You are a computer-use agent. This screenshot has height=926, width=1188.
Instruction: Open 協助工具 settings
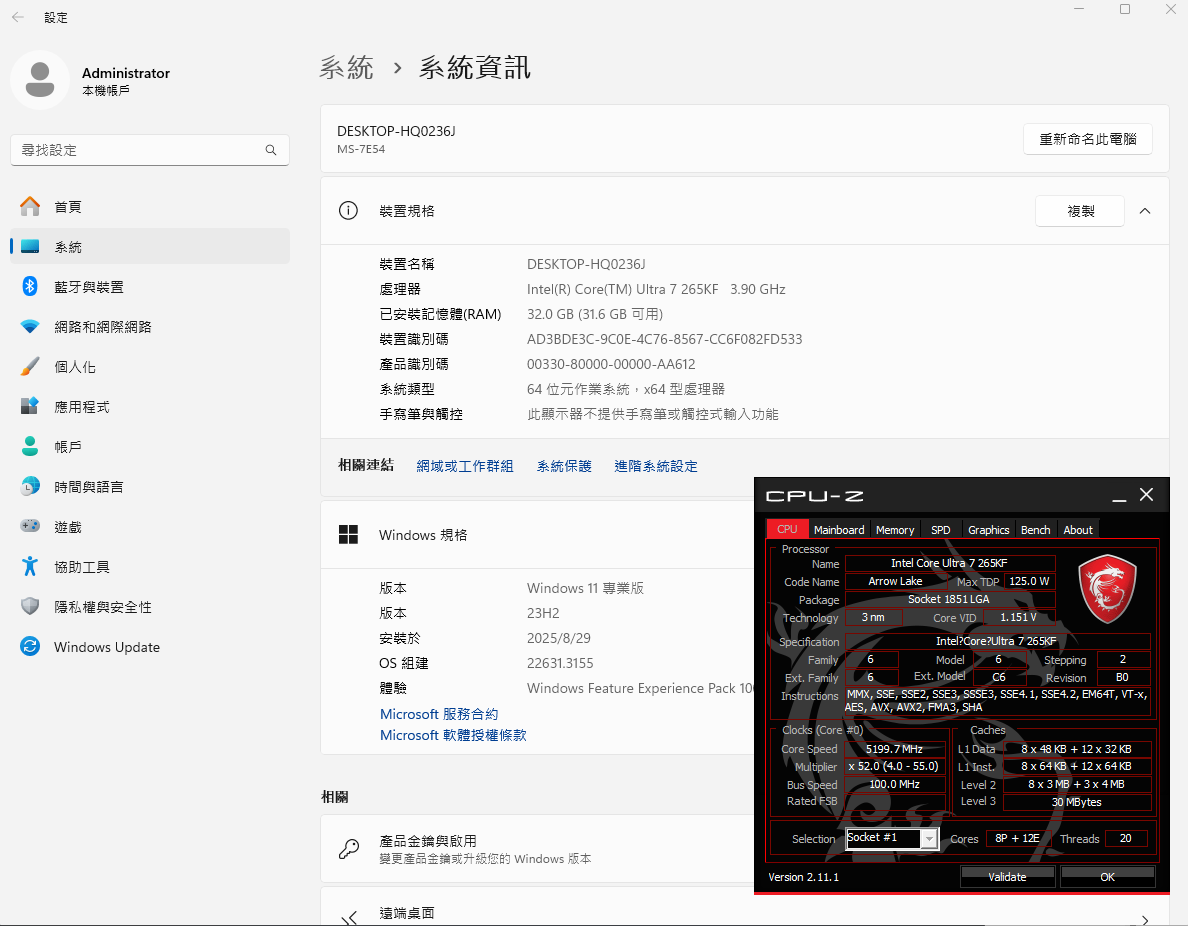point(150,567)
